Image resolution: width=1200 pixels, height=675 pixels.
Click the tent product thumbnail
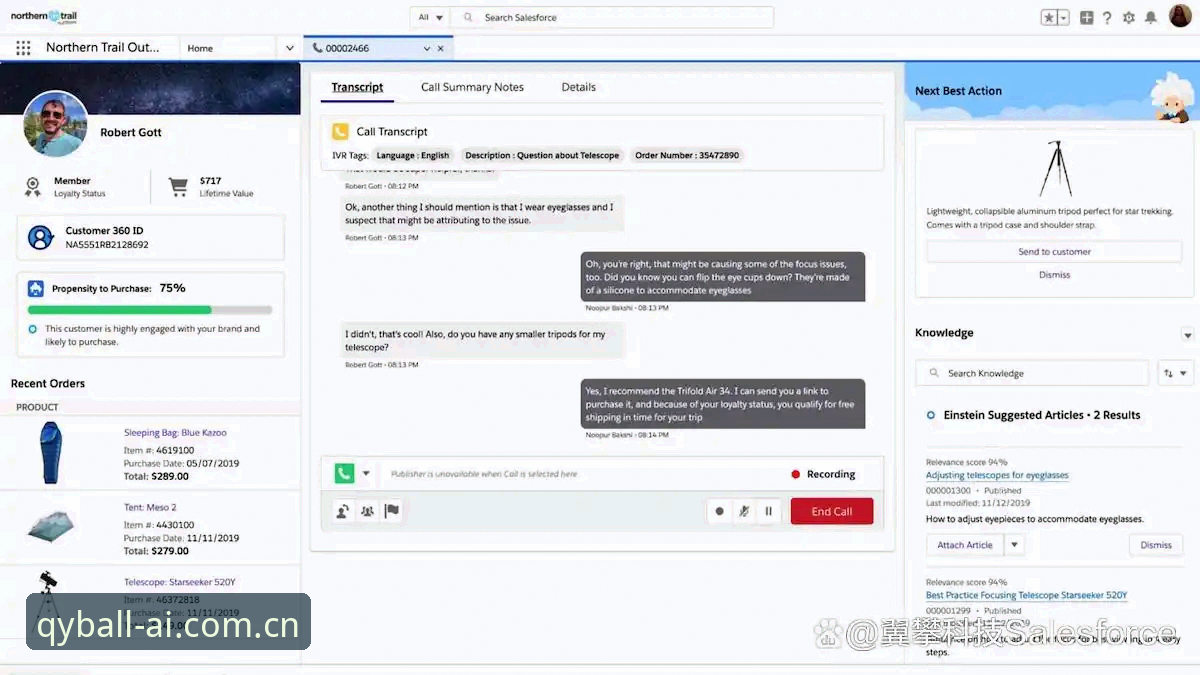tap(50, 527)
